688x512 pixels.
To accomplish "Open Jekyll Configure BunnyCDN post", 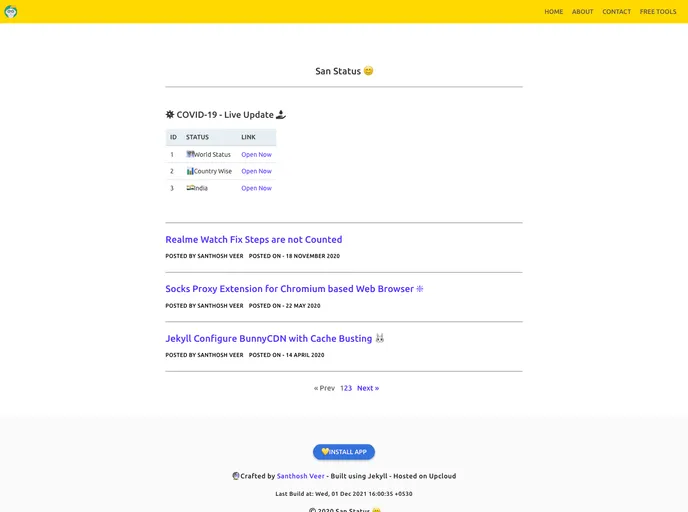I will pyautogui.click(x=268, y=339).
